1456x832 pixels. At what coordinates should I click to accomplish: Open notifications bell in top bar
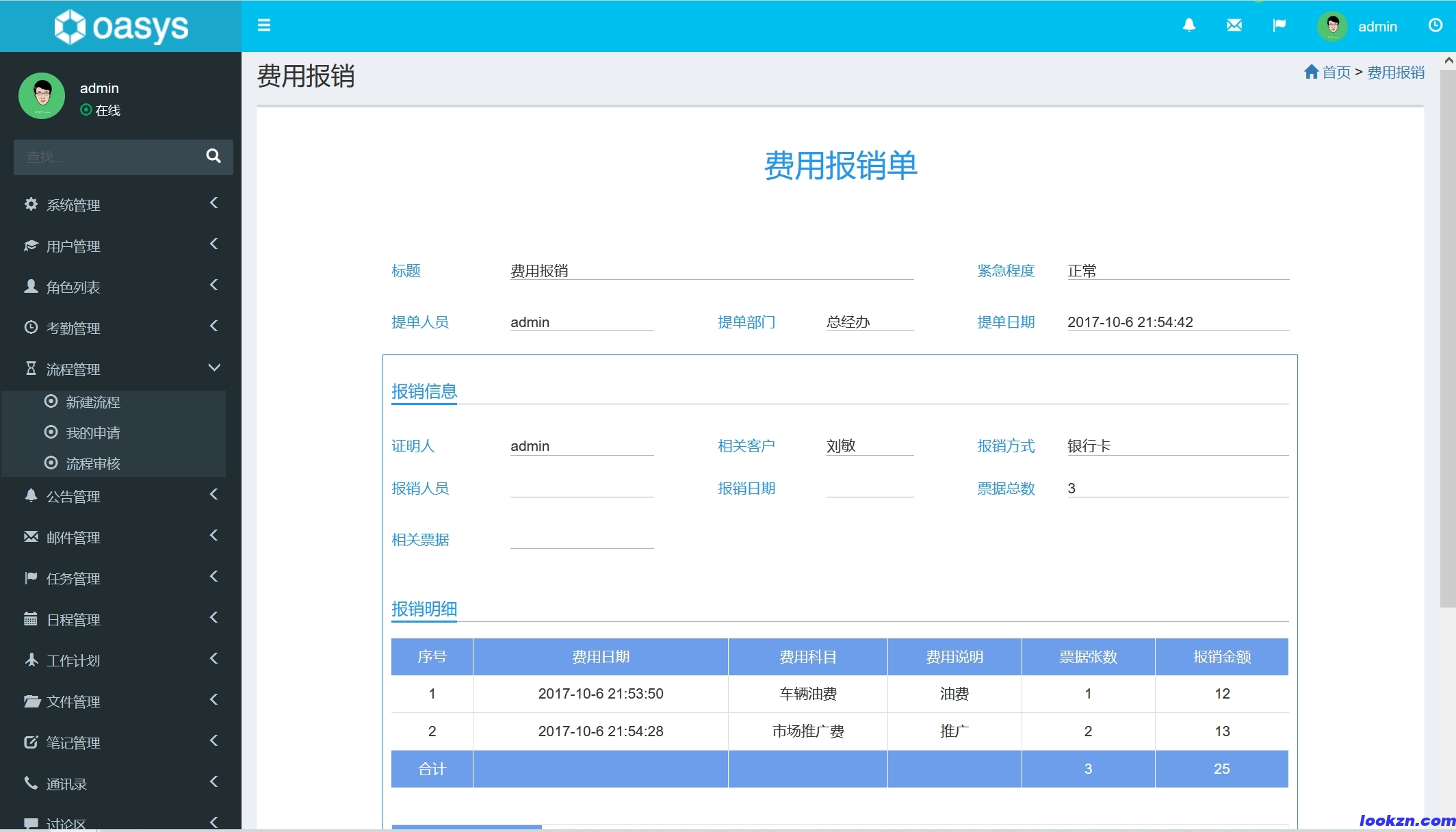1189,25
